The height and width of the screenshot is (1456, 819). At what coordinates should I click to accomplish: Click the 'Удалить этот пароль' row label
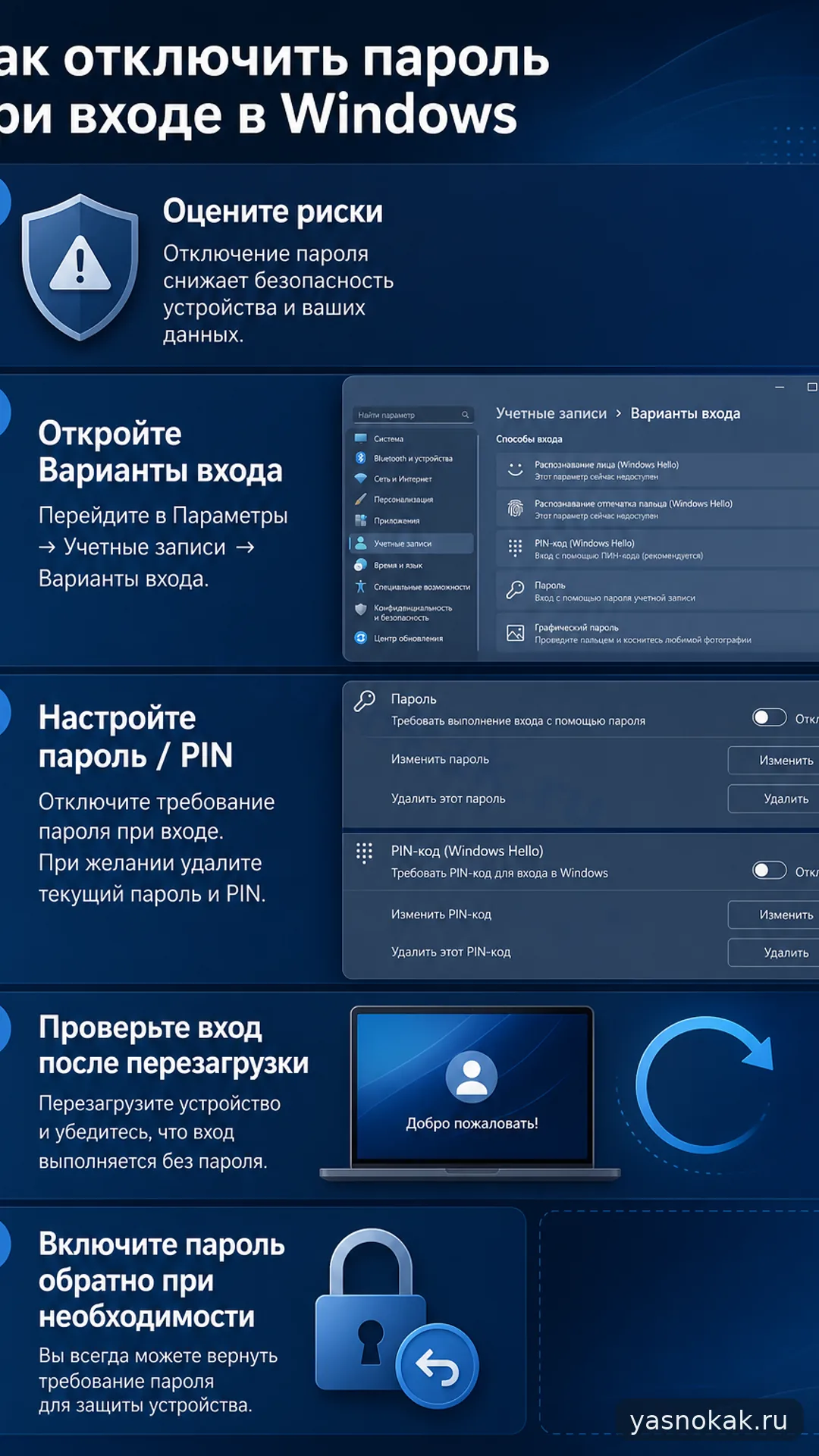(x=448, y=799)
